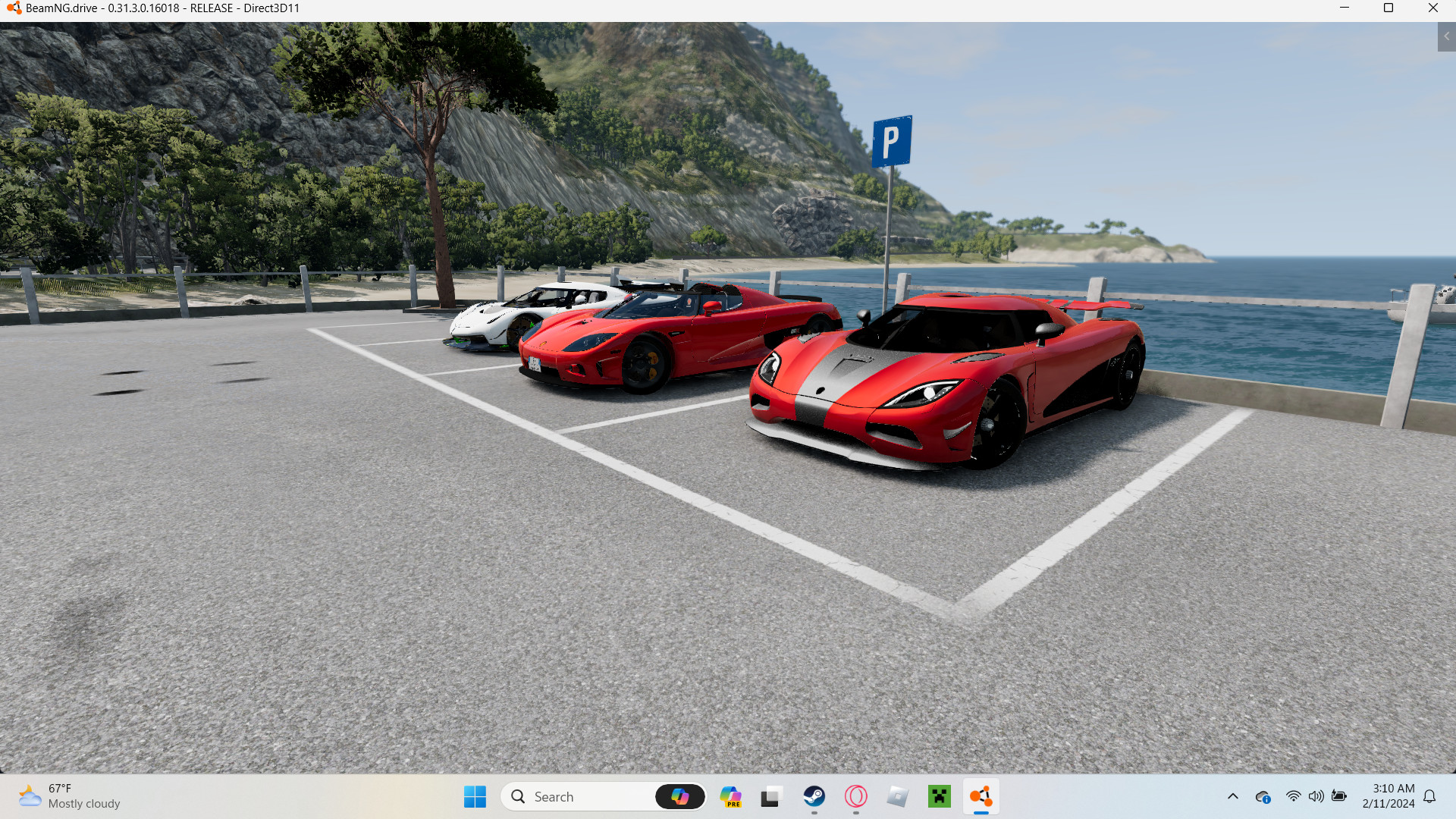Open Copilot from the search box icon

coord(680,797)
